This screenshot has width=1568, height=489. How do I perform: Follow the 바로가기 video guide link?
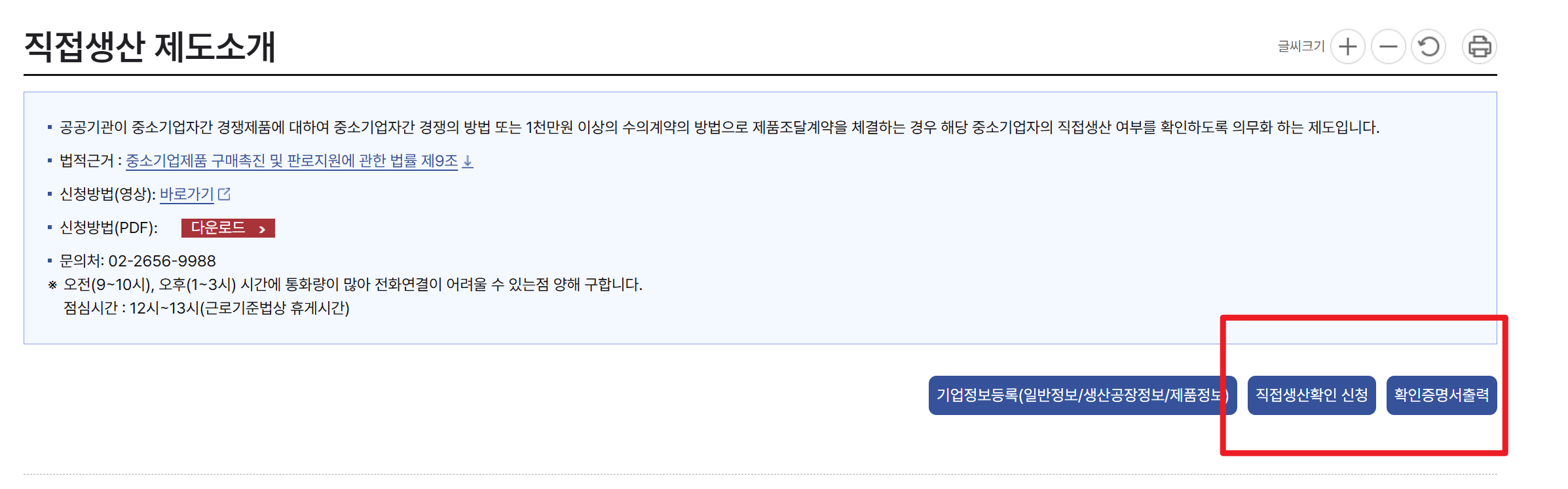pyautogui.click(x=187, y=194)
